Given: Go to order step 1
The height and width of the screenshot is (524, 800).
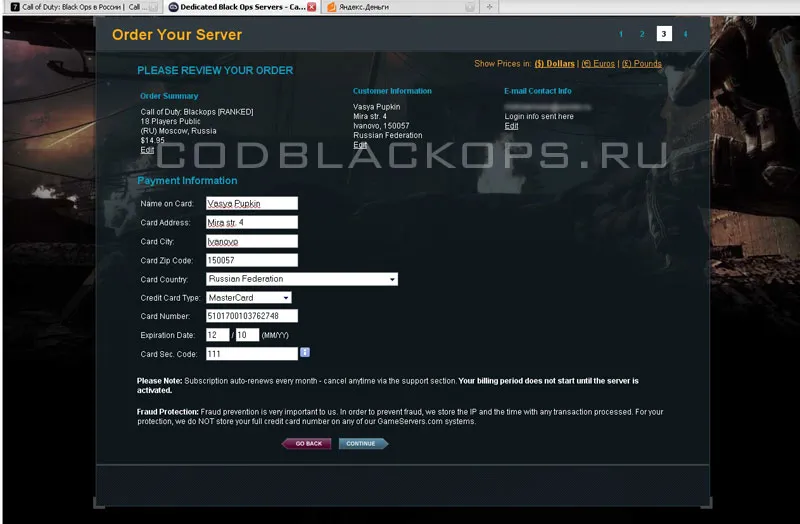Looking at the screenshot, I should pos(621,34).
